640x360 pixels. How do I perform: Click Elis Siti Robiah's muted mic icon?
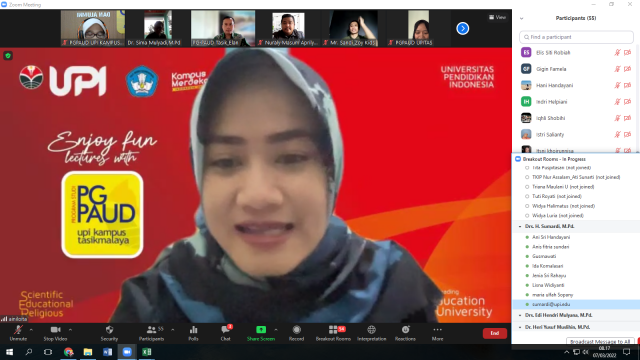(x=618, y=53)
